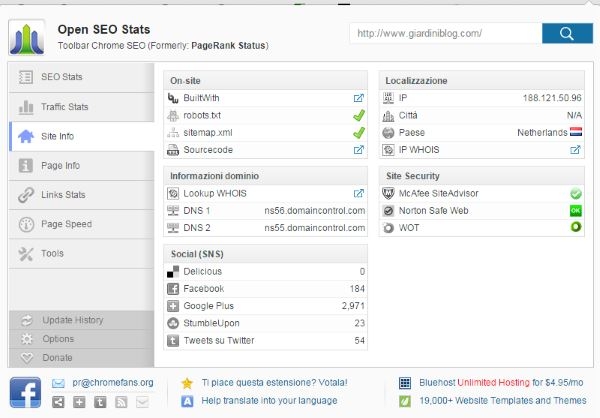This screenshot has height=418, width=600.
Task: Focus the giardiniblog.com URL input field
Action: pyautogui.click(x=446, y=33)
